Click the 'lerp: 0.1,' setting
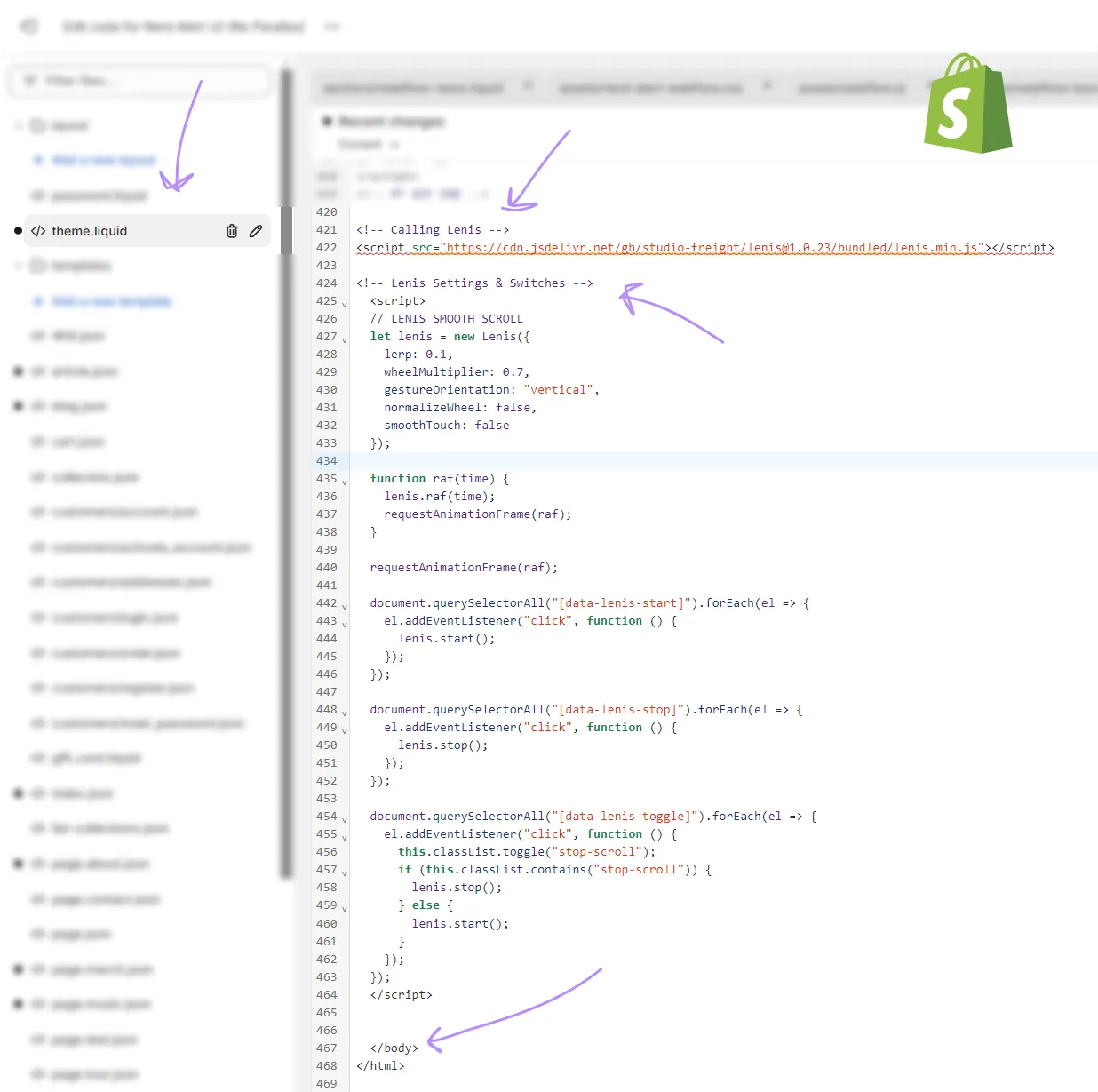 [418, 355]
